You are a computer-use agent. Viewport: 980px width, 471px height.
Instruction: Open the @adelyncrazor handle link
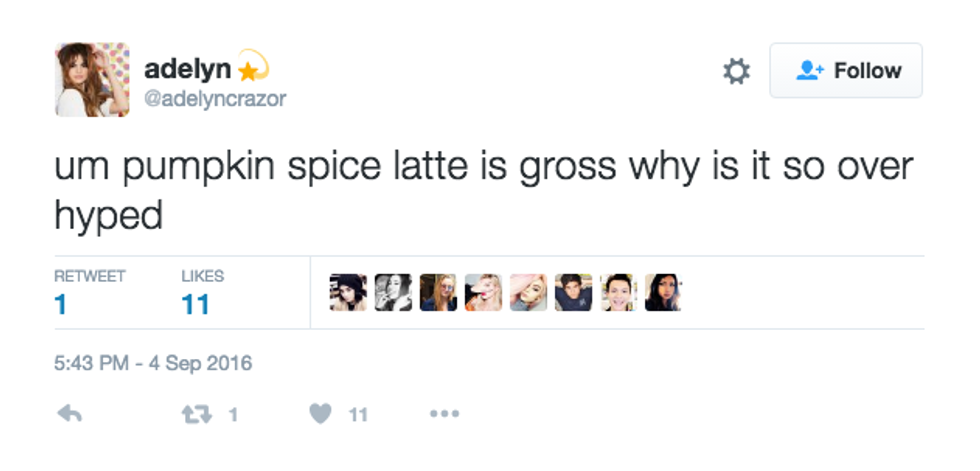pos(215,99)
